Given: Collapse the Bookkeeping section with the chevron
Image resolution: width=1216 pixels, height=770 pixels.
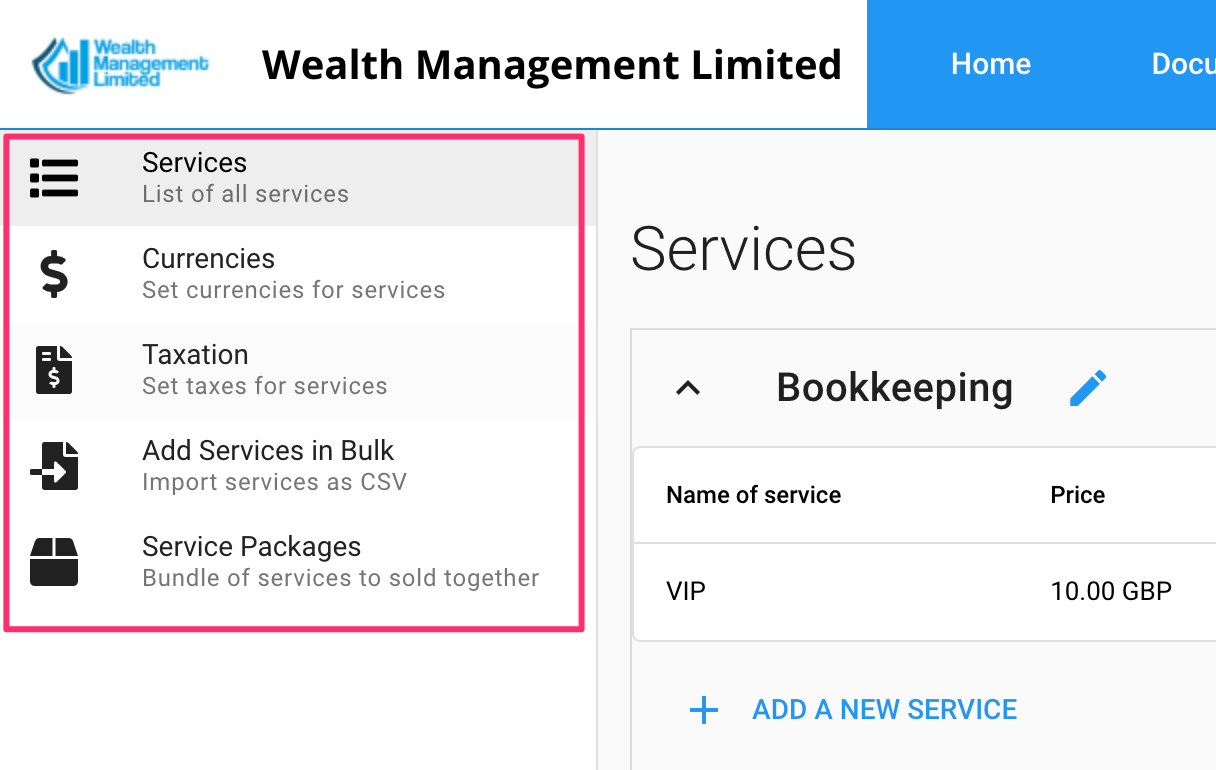Looking at the screenshot, I should click(x=686, y=389).
